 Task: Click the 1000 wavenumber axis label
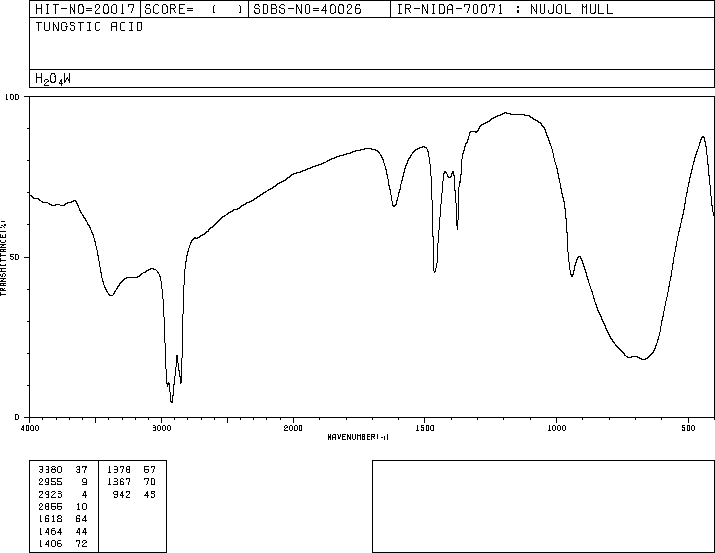pos(556,428)
